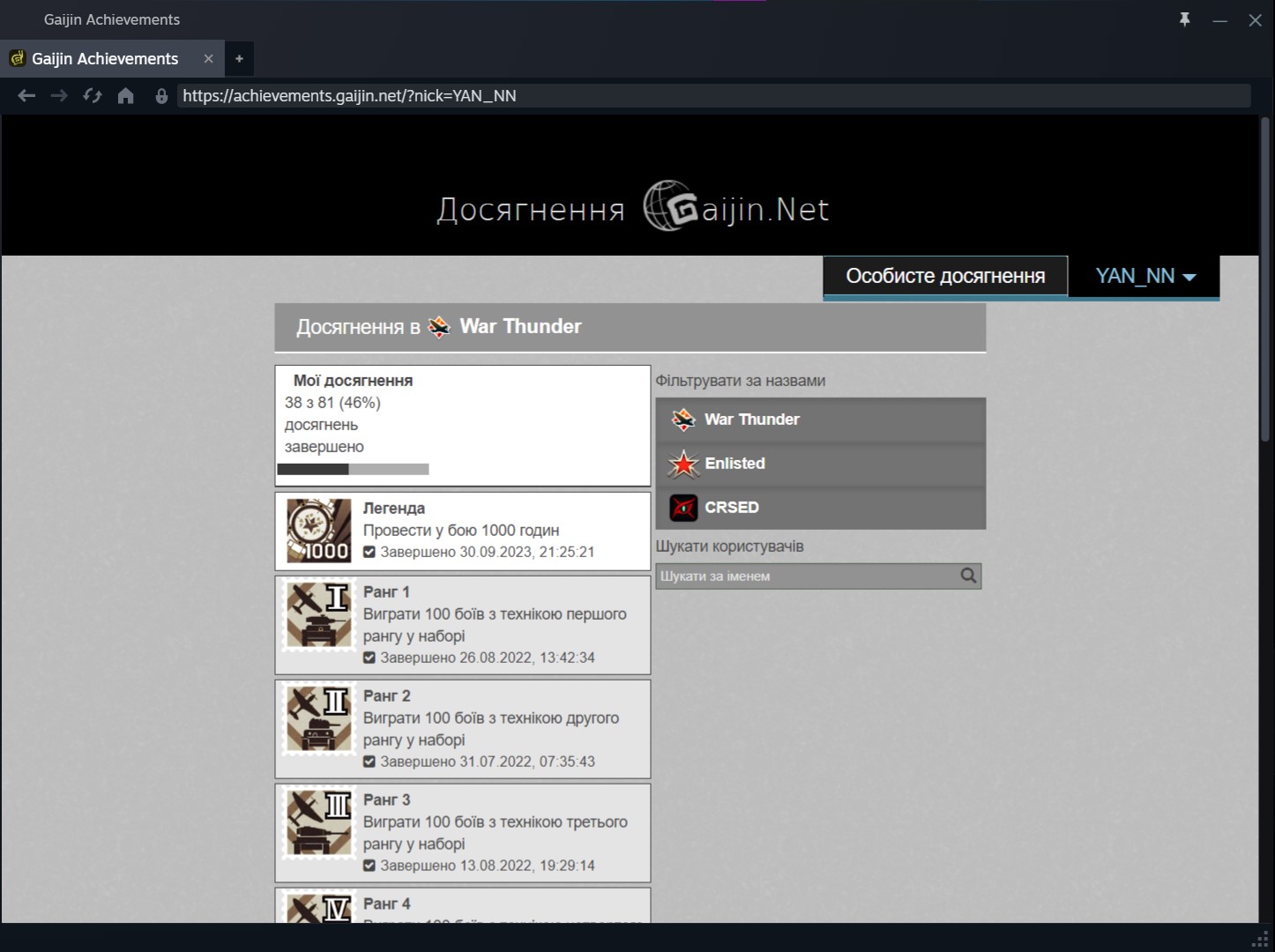Viewport: 1275px width, 952px height.
Task: Click the Ранг 3 achievement title
Action: (387, 800)
